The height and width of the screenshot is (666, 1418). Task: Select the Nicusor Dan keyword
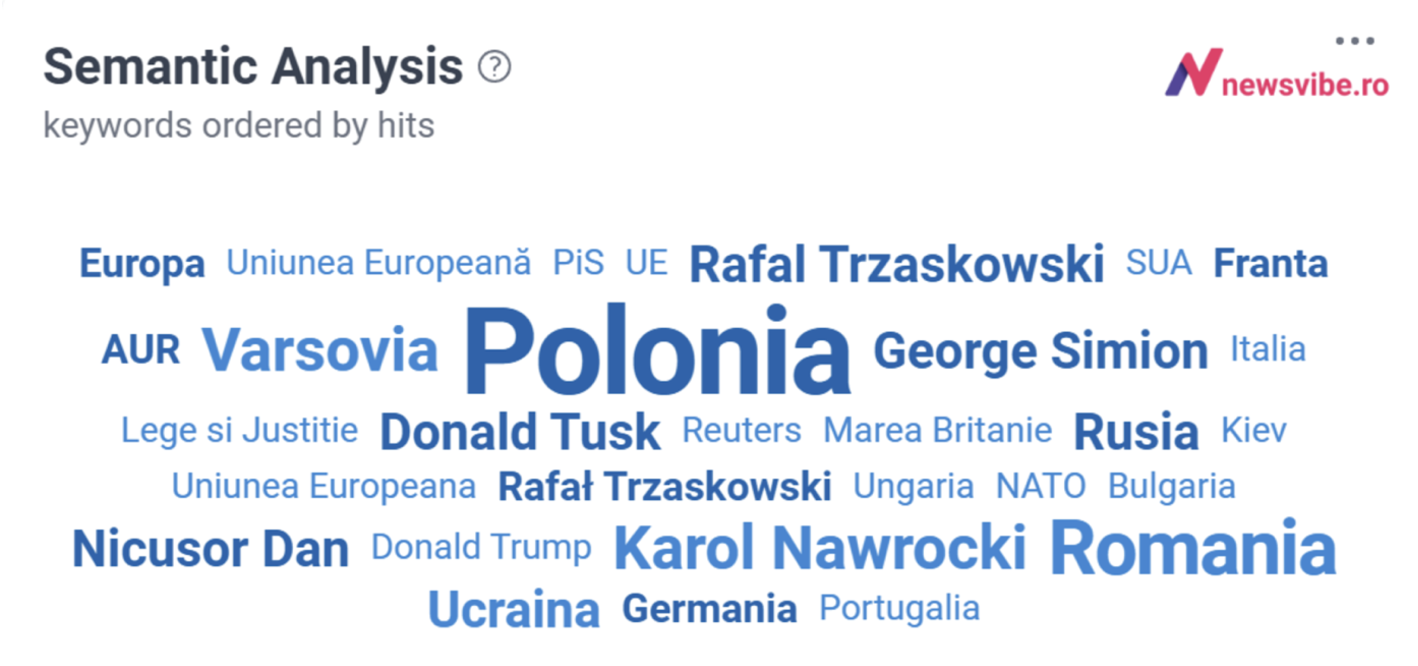click(x=210, y=549)
